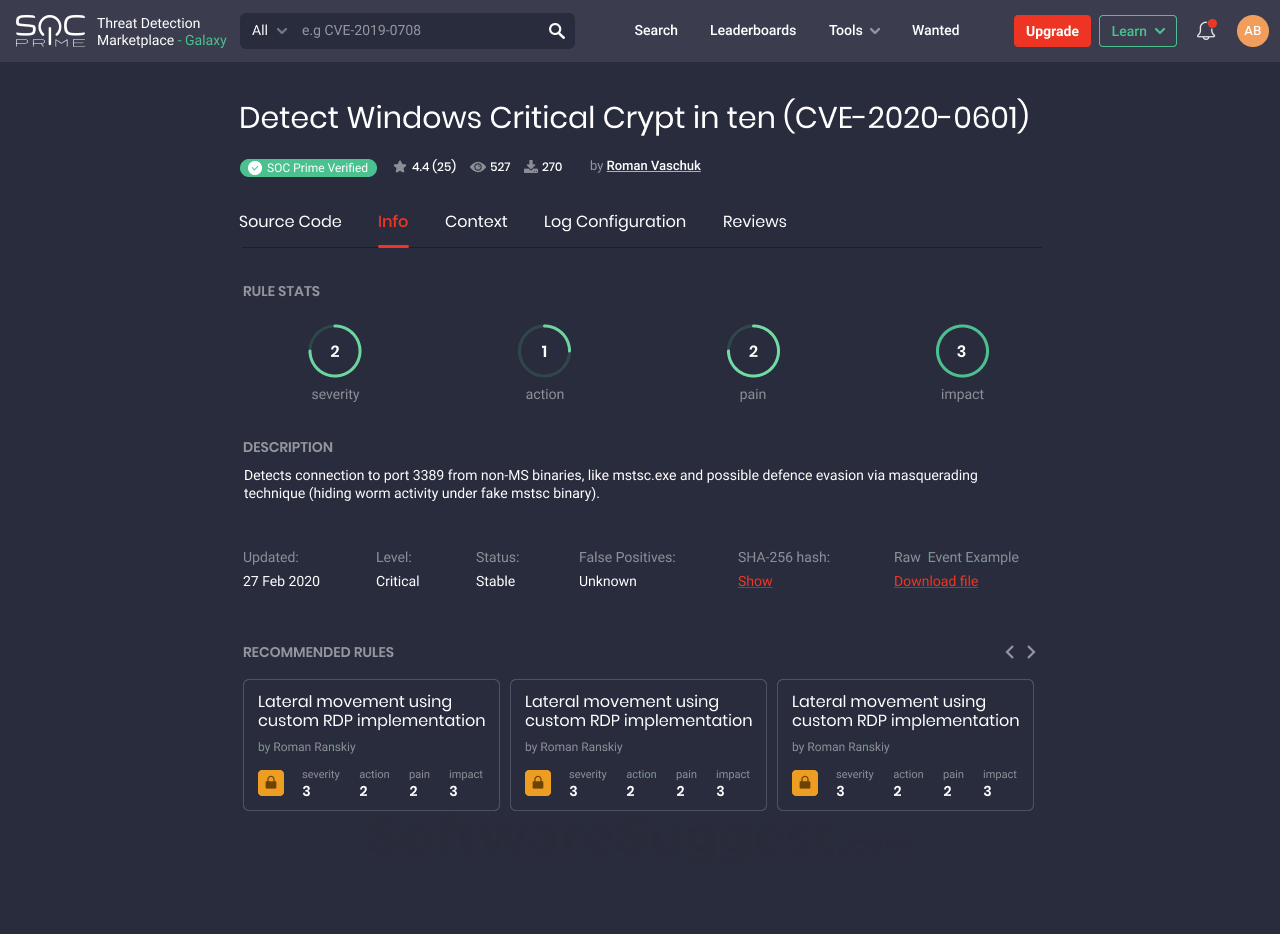Click the Upgrade button
Image resolution: width=1280 pixels, height=934 pixels.
(1052, 30)
